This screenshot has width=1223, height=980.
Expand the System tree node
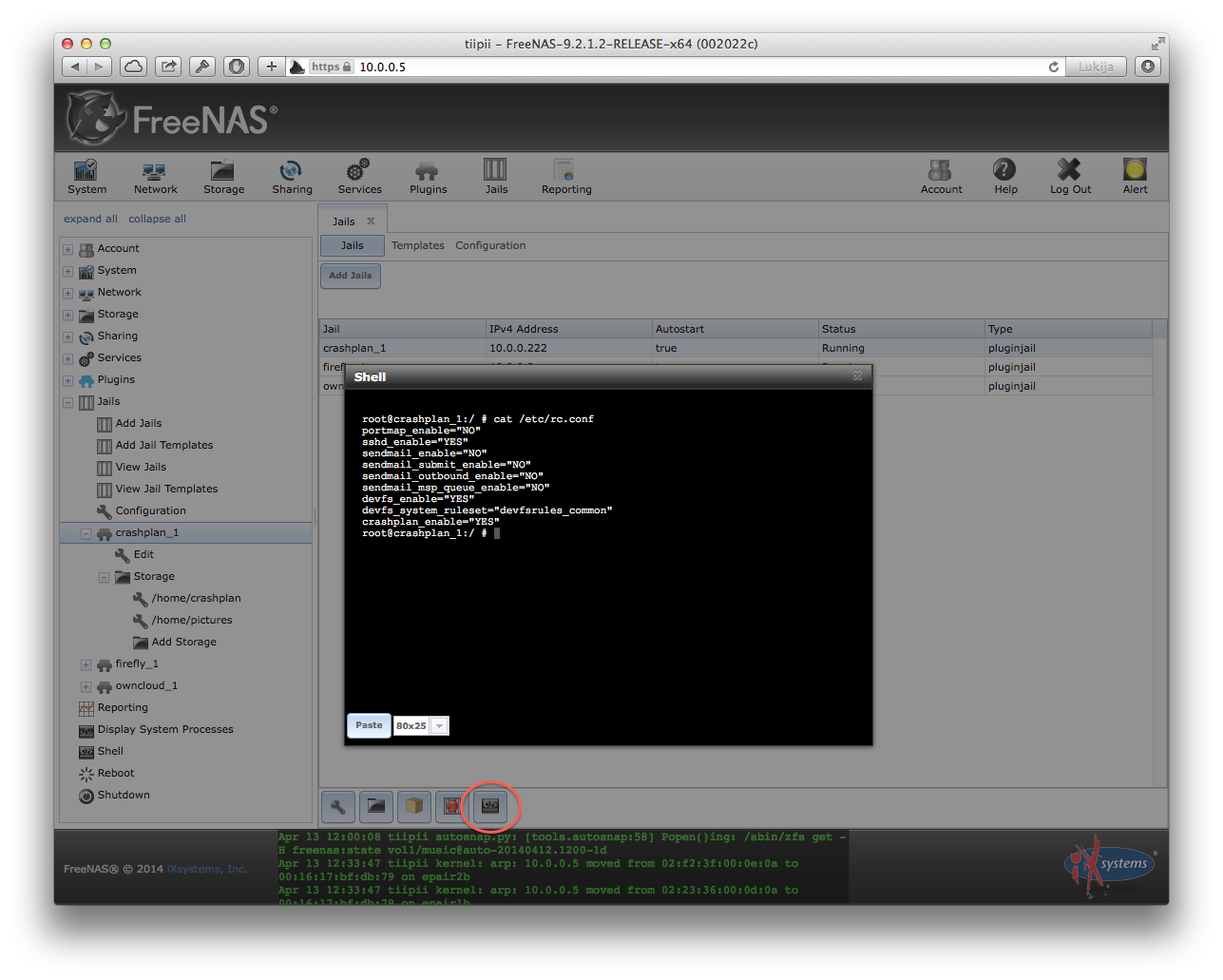67,271
